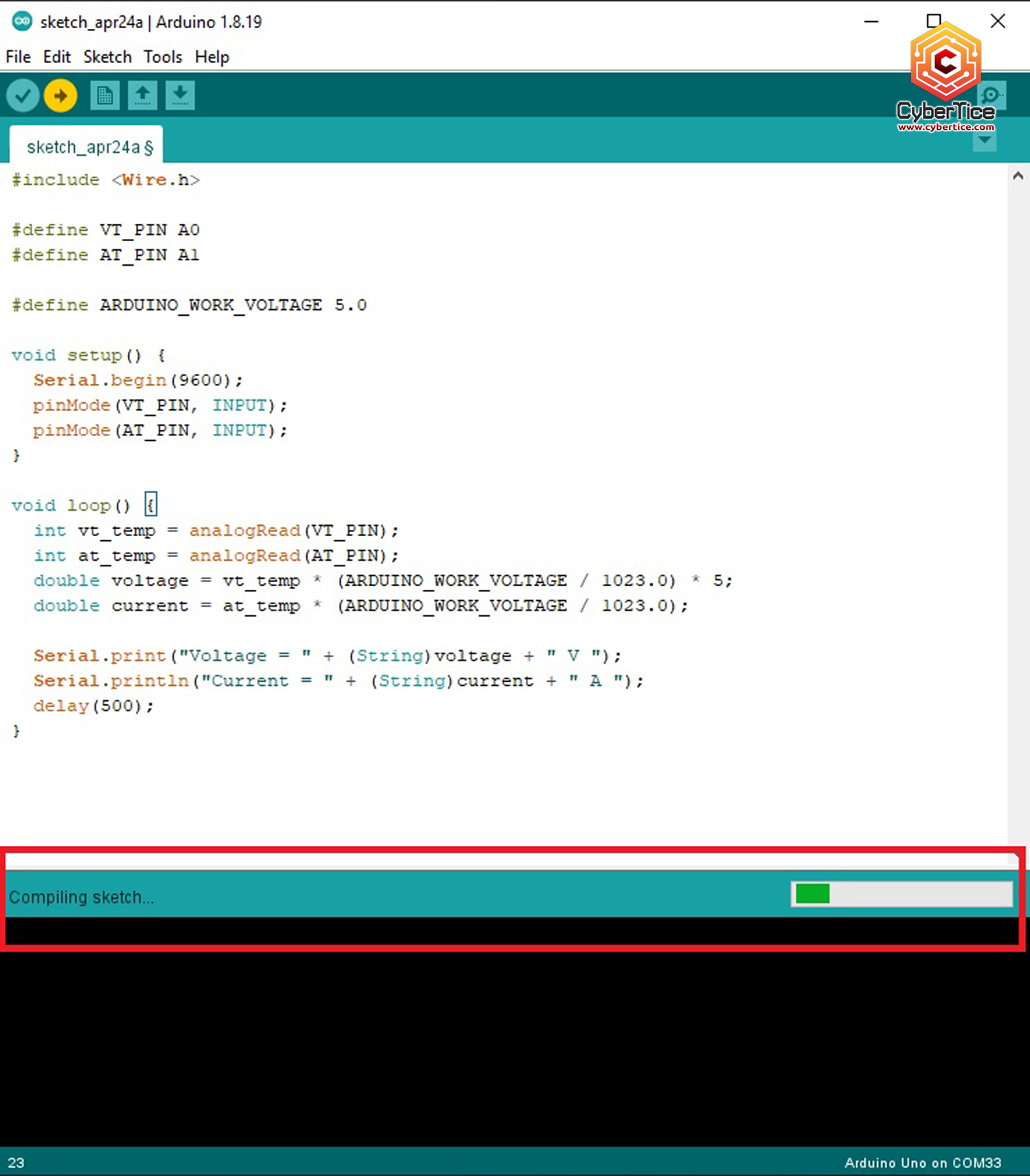The width and height of the screenshot is (1030, 1176).
Task: Click the Arduino logo in title bar
Action: (22, 21)
